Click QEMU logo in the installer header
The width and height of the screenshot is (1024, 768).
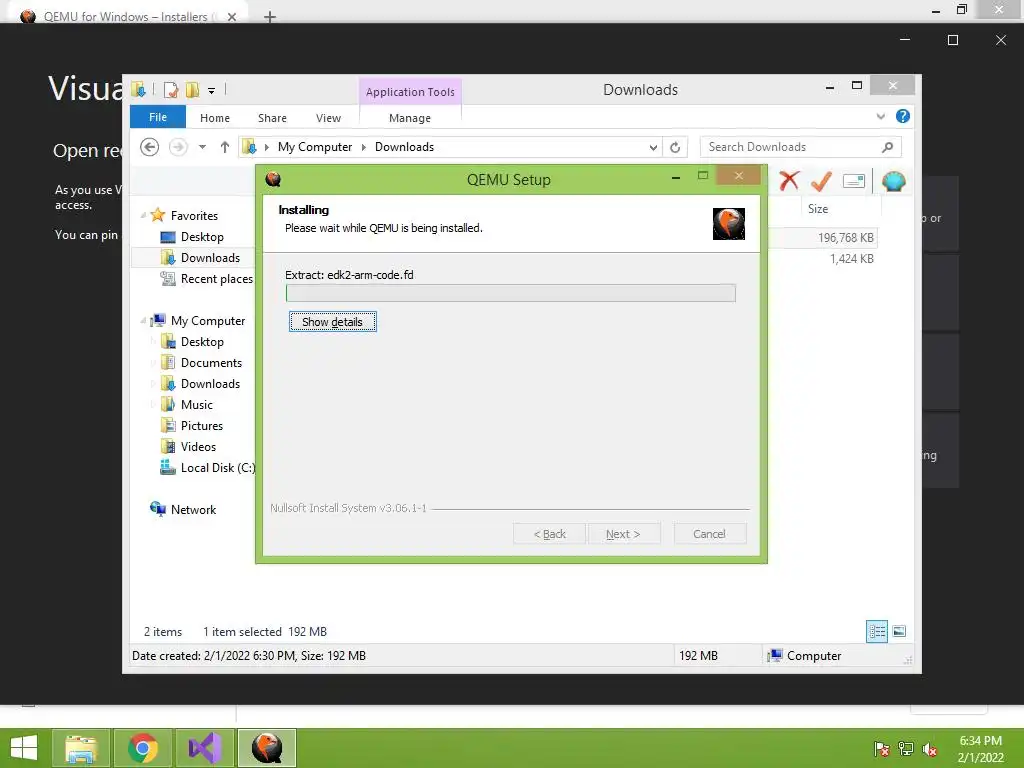tap(729, 224)
